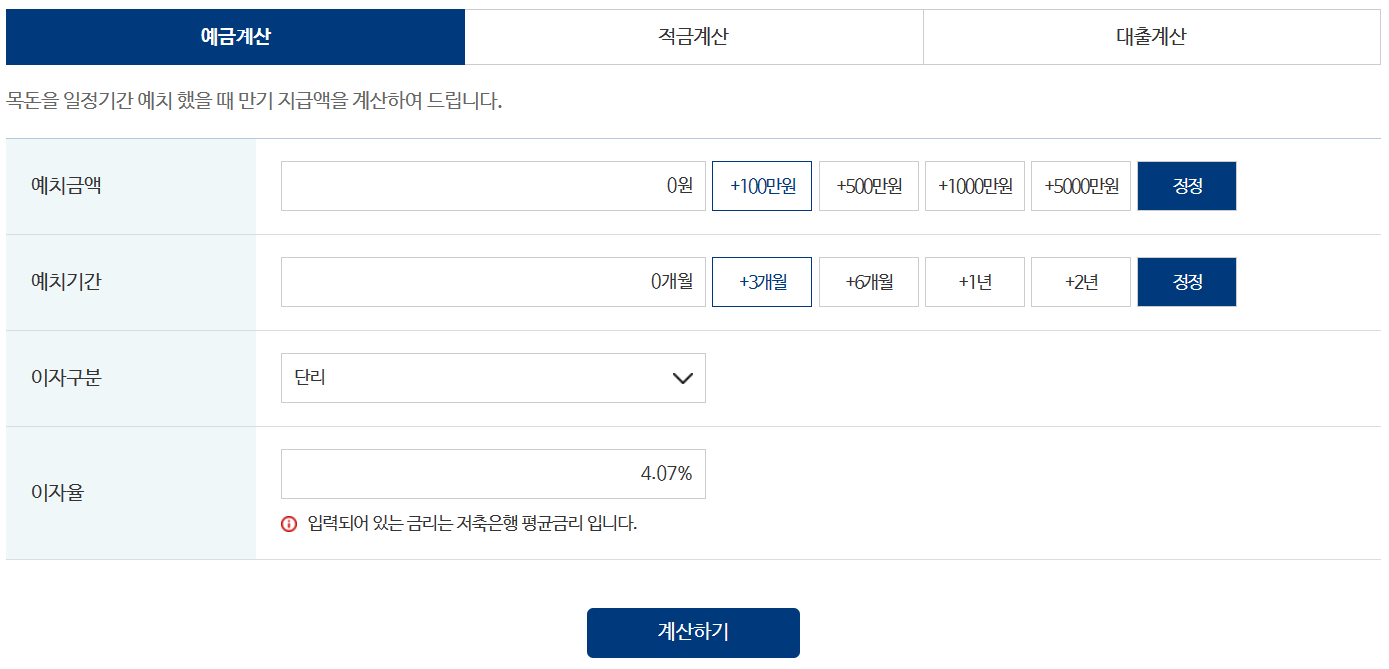Switch to the 적금계산 tab
This screenshot has width=1389, height=669.
click(x=694, y=37)
